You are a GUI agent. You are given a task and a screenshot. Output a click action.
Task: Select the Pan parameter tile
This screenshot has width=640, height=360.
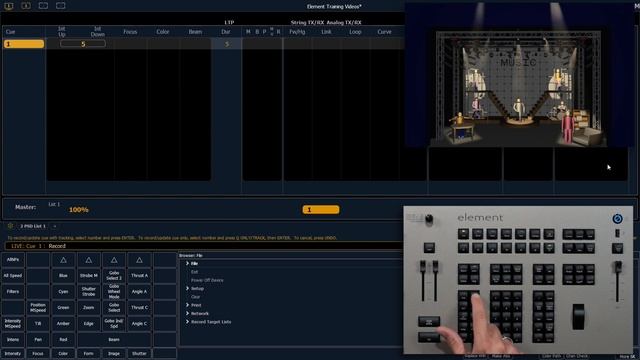[x=38, y=339]
